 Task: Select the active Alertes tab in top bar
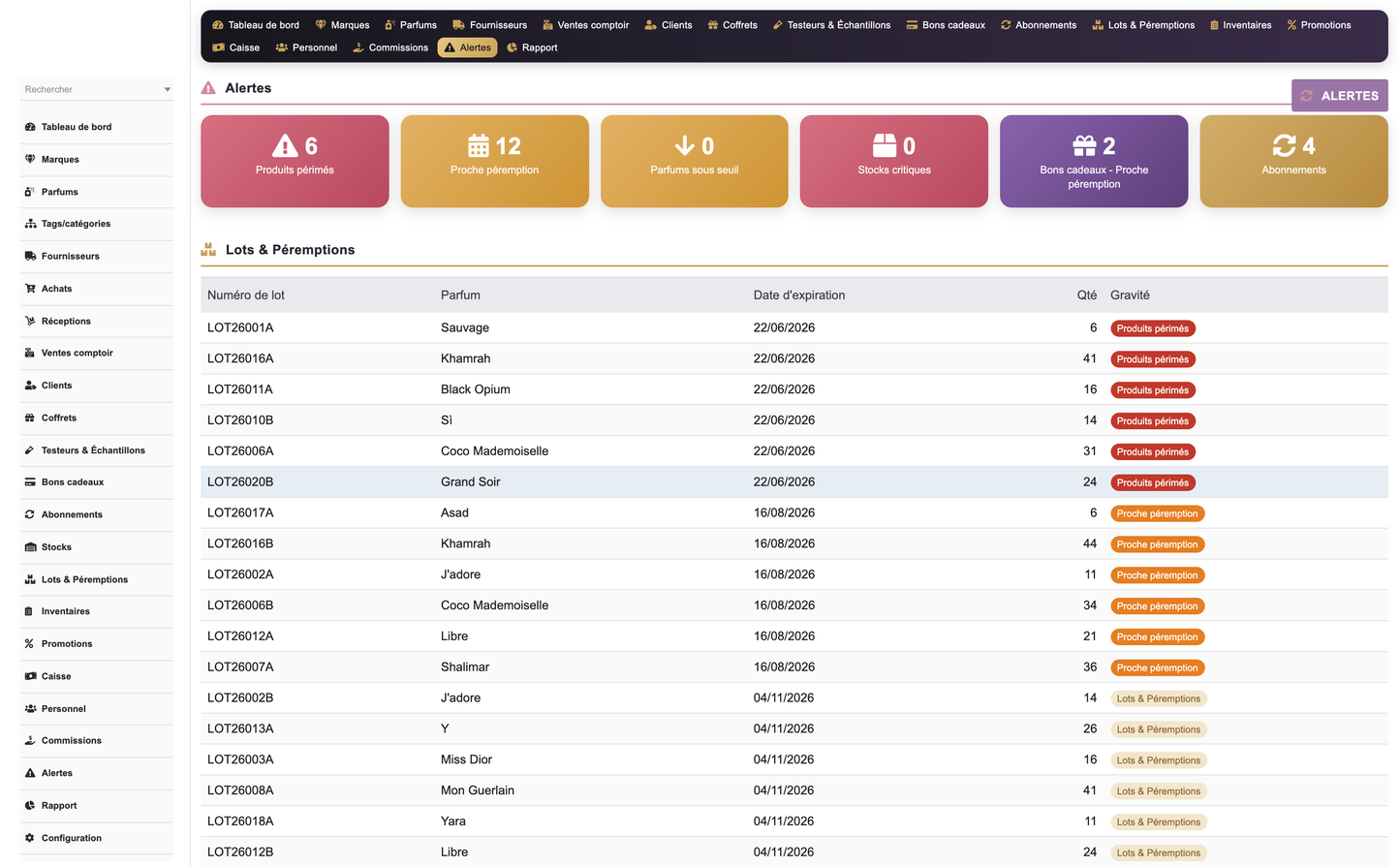click(x=467, y=47)
